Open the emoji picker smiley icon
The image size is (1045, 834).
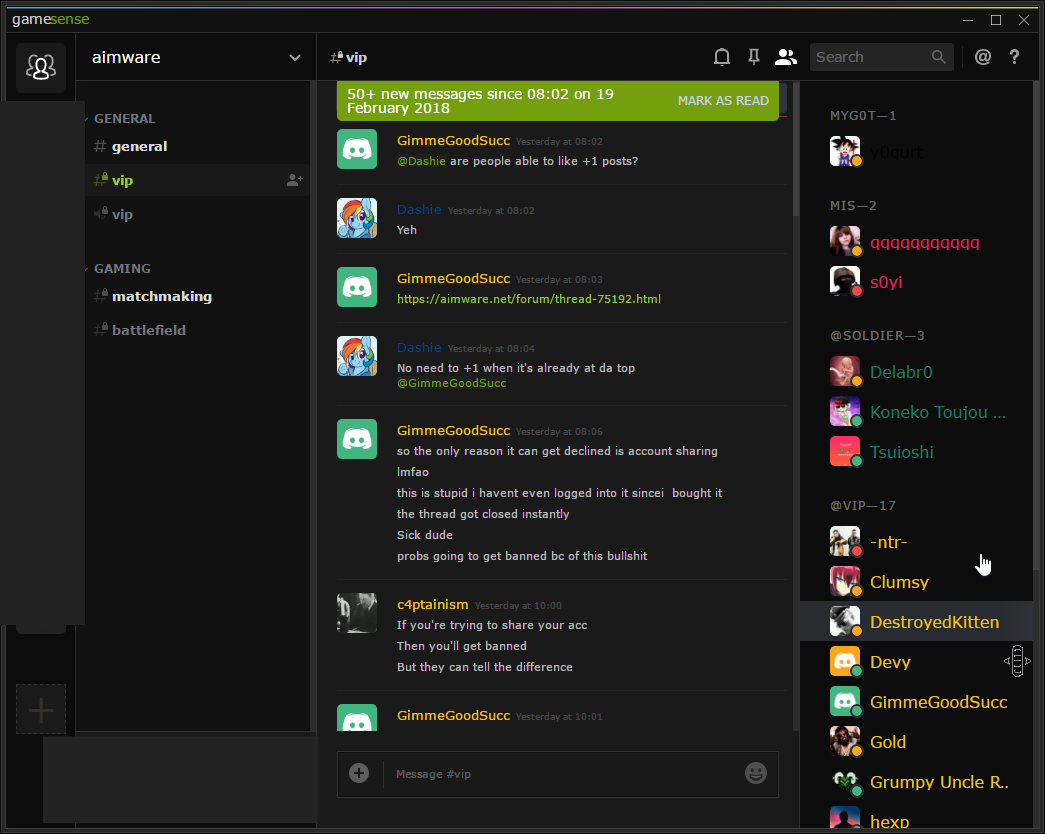(756, 773)
